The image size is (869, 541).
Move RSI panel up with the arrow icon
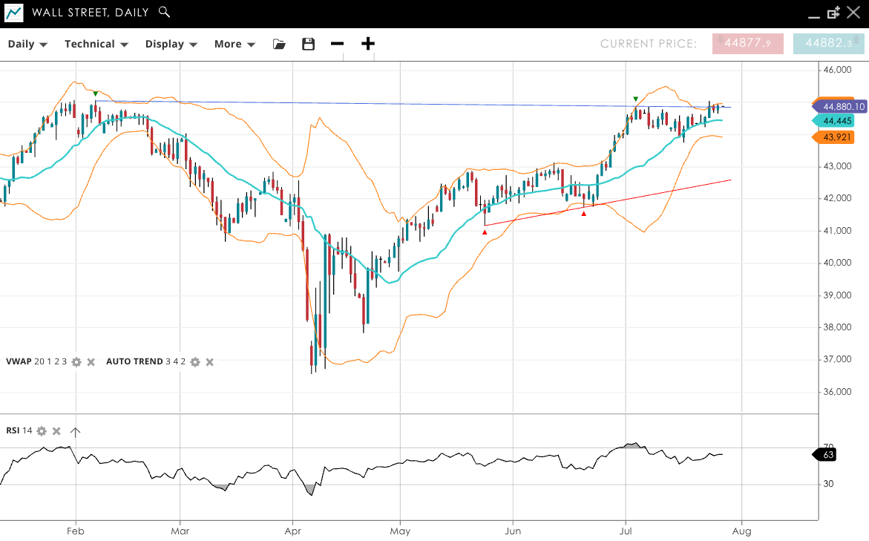75,431
